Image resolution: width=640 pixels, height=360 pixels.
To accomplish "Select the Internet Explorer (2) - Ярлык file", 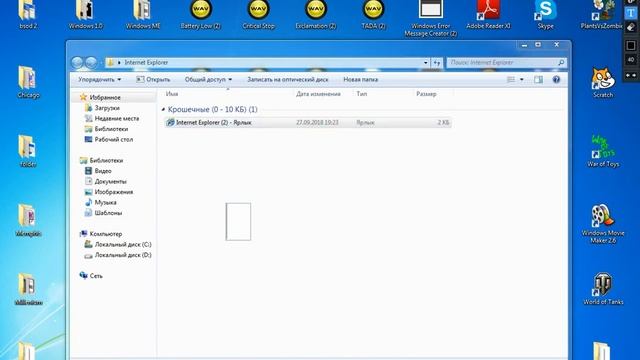I will click(x=308, y=122).
